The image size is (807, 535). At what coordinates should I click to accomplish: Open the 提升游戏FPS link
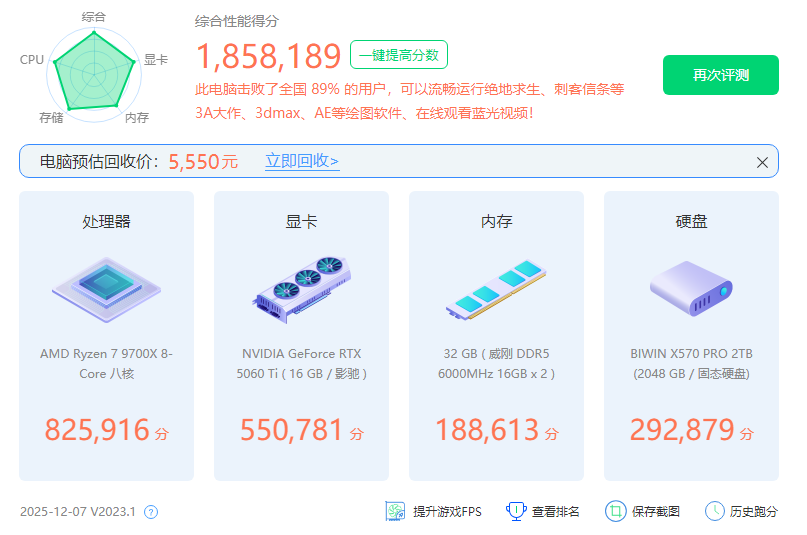447,511
